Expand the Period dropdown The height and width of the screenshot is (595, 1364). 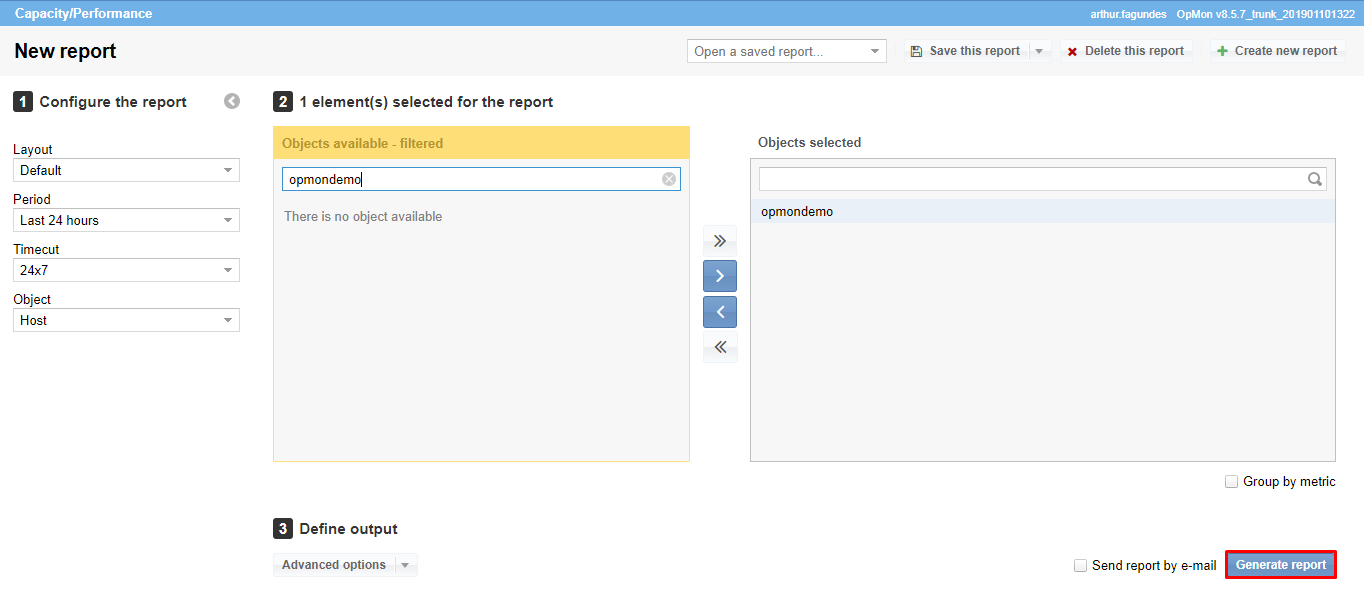pyautogui.click(x=126, y=221)
